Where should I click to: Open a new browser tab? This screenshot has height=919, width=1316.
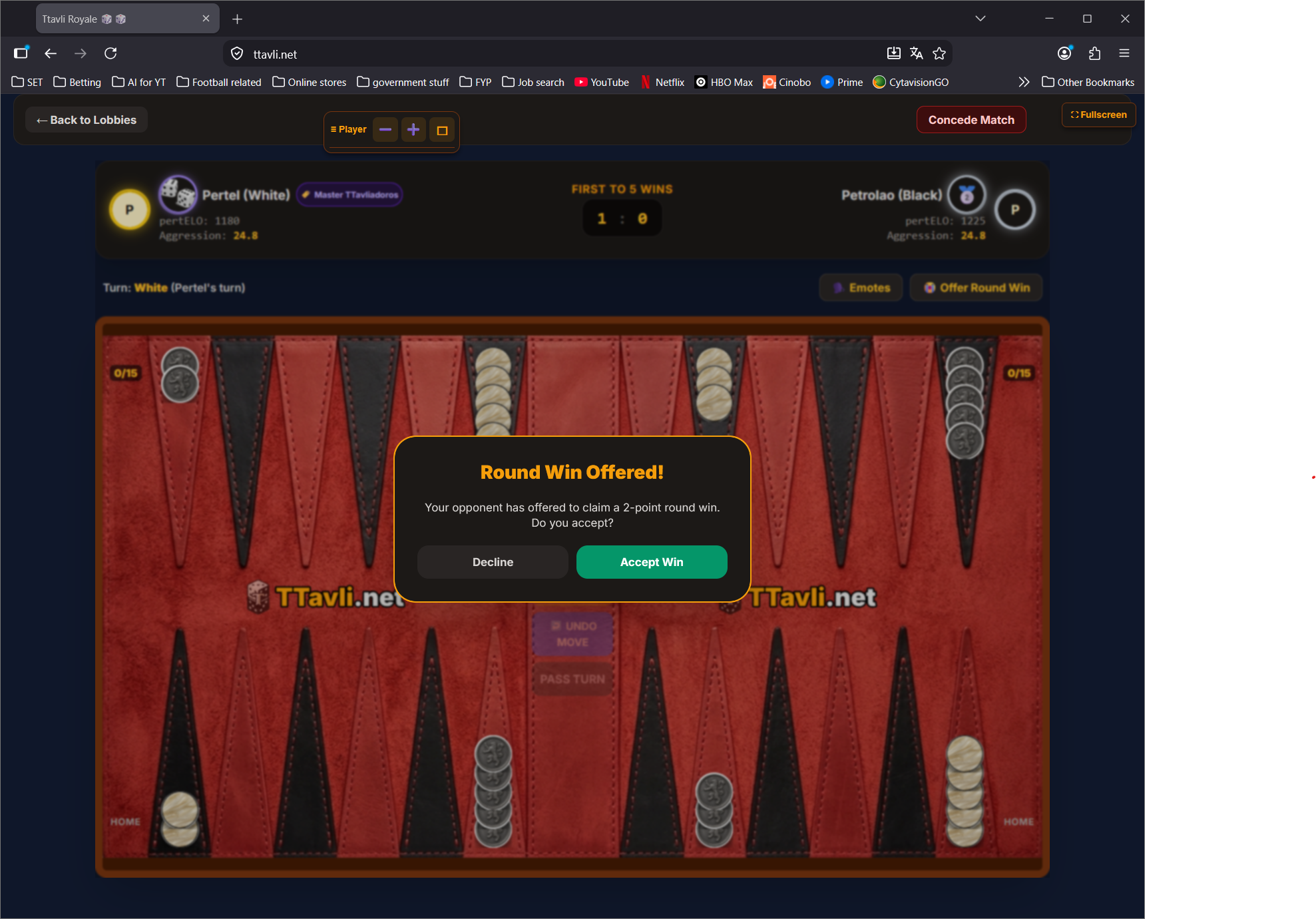point(237,19)
